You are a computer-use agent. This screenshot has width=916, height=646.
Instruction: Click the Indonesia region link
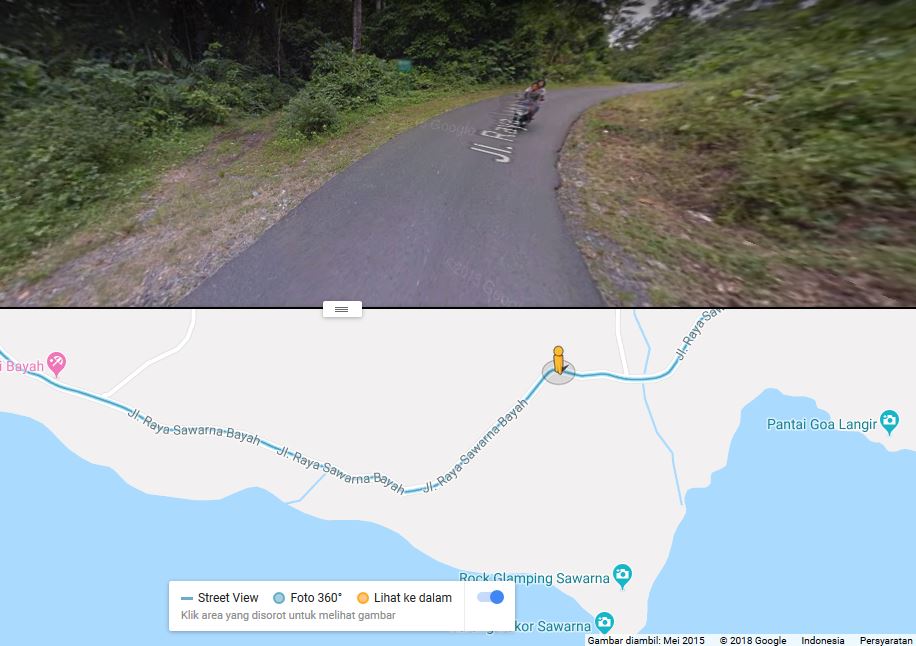click(x=823, y=641)
